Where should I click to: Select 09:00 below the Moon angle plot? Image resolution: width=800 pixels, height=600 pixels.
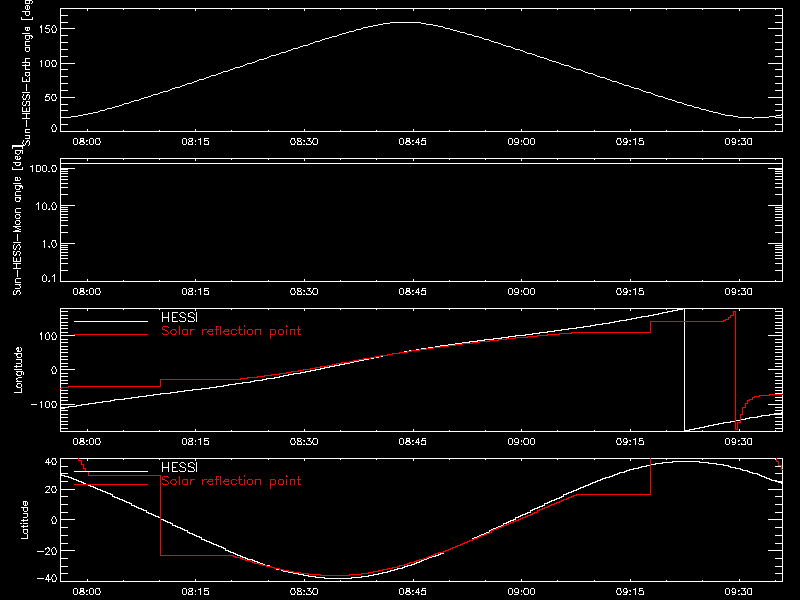click(x=521, y=292)
